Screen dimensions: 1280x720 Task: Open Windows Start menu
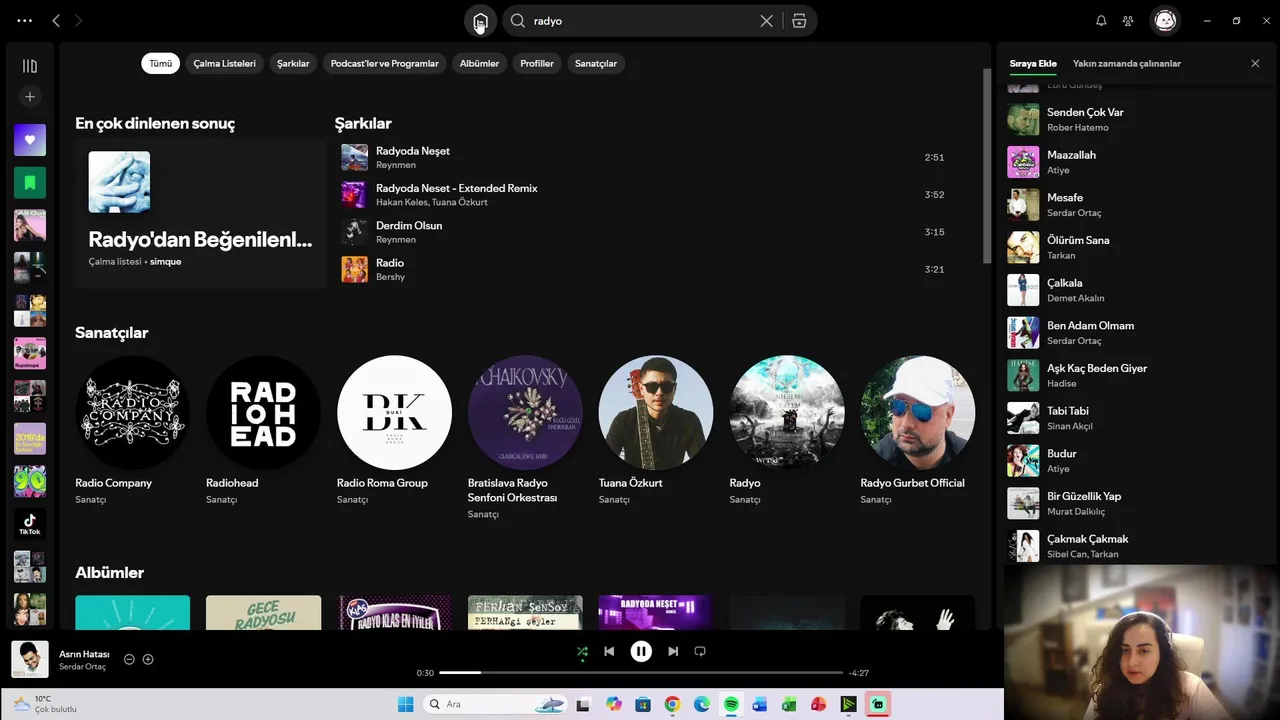coord(405,704)
